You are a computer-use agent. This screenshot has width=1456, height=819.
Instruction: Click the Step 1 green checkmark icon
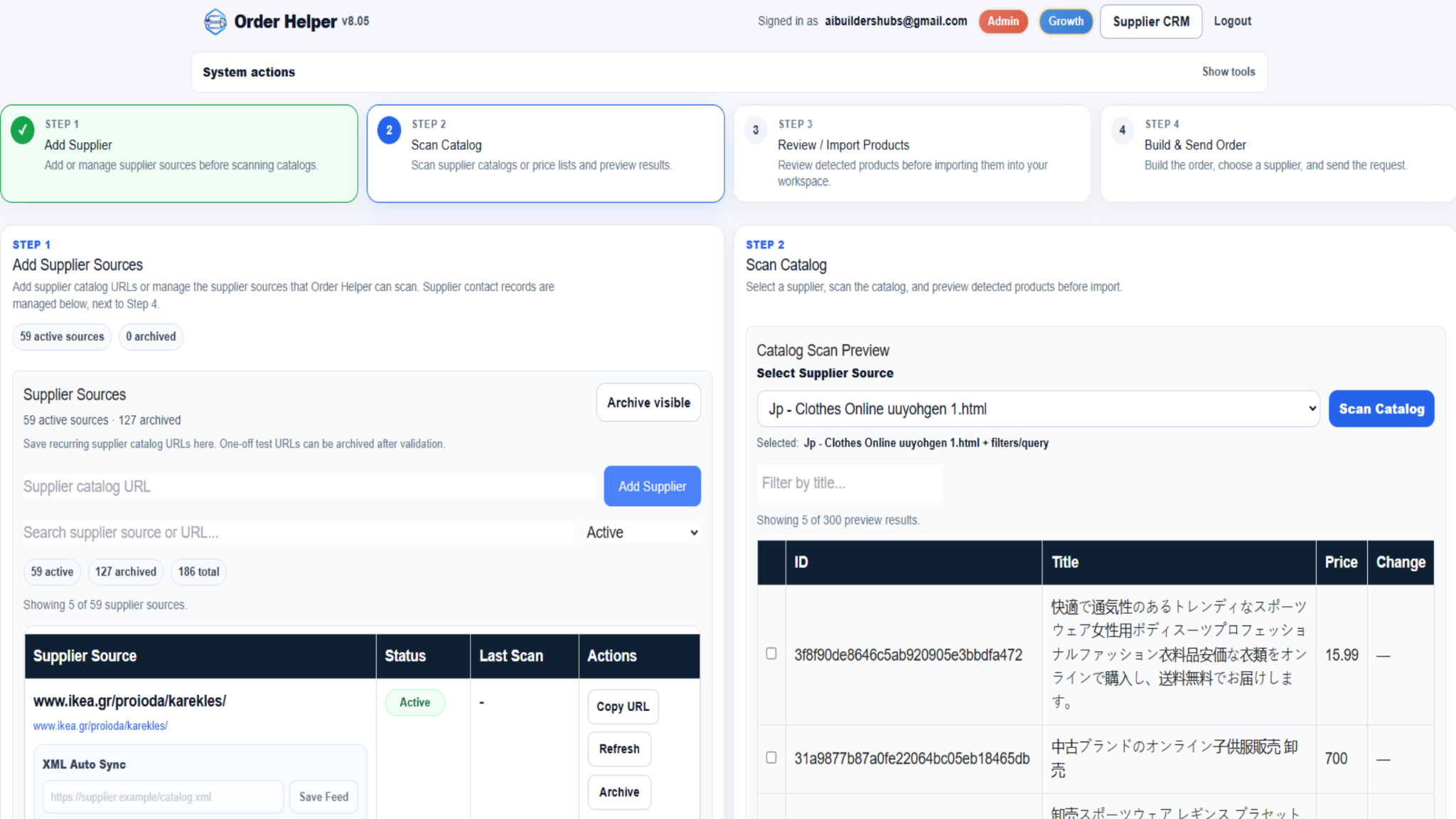pyautogui.click(x=23, y=130)
